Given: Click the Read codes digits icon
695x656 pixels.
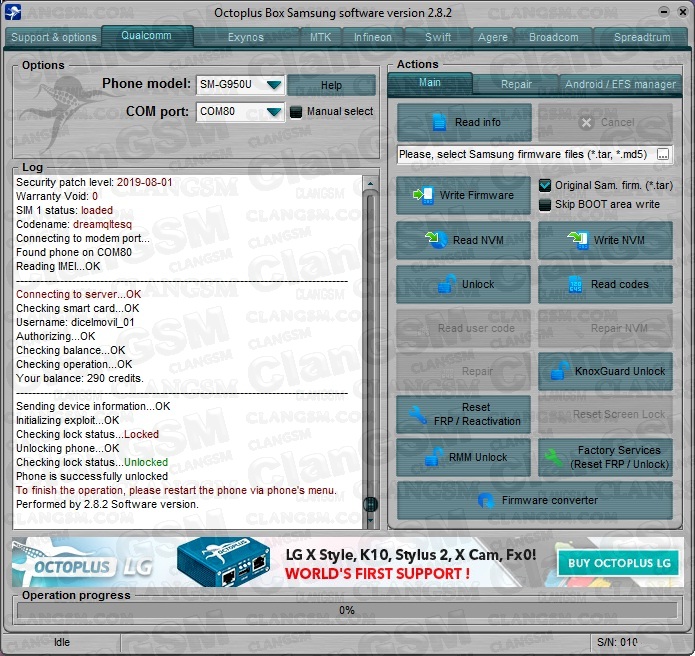Looking at the screenshot, I should click(x=575, y=284).
